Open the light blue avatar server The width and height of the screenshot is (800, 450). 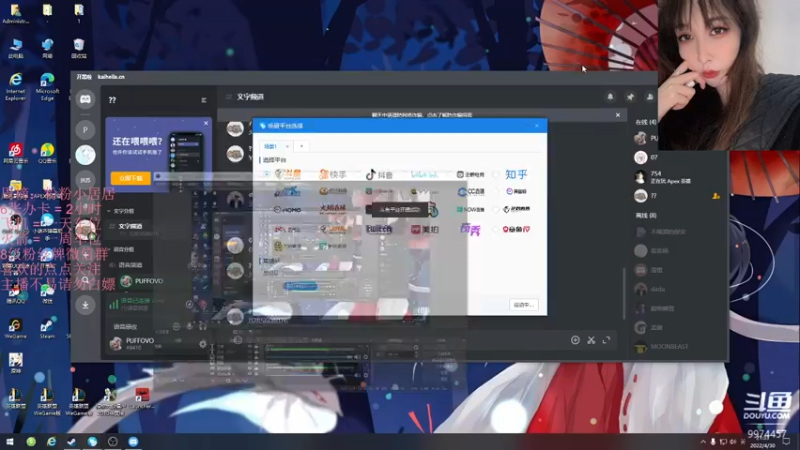click(85, 155)
